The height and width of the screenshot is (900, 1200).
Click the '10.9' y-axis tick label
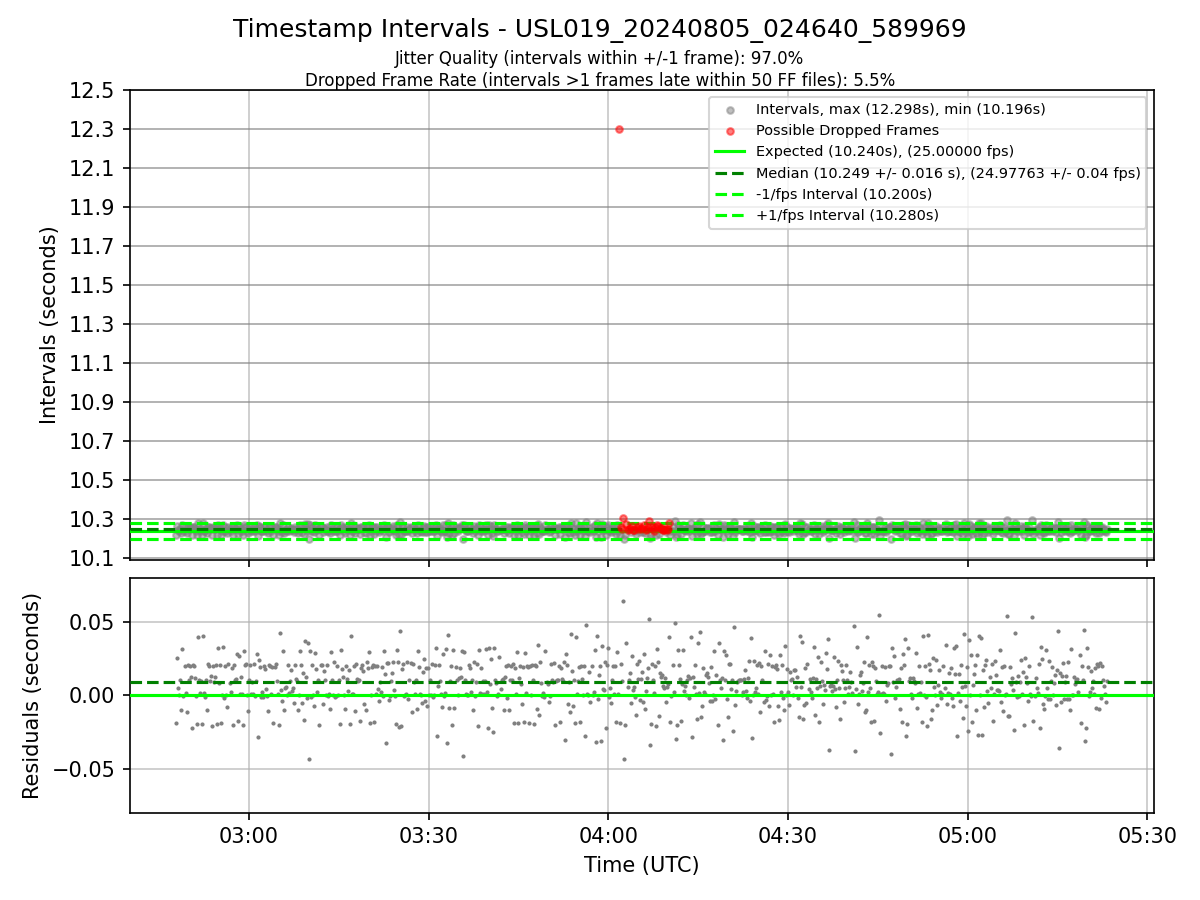[92, 403]
